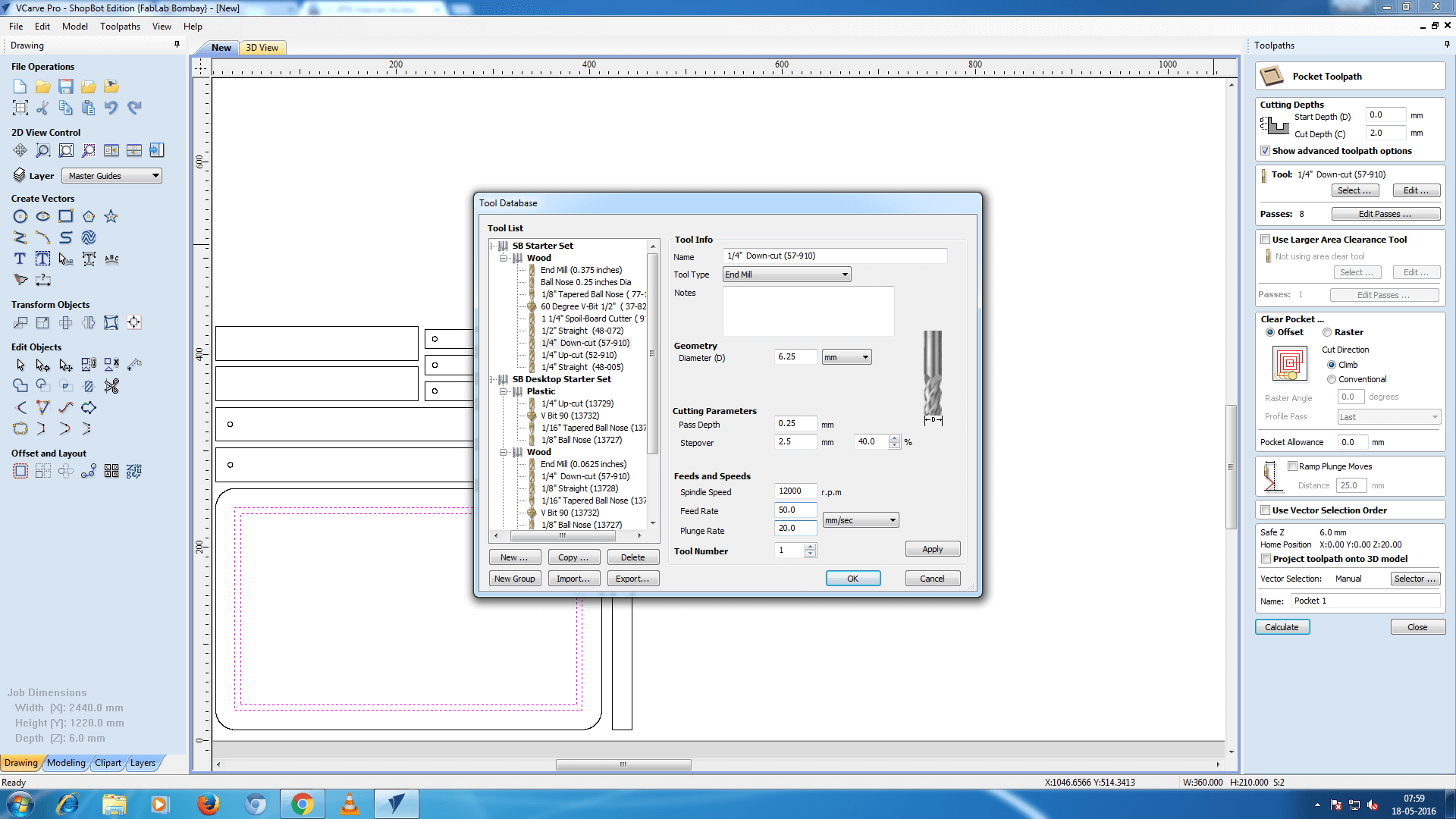Switch to the 3D View tab

tap(262, 48)
